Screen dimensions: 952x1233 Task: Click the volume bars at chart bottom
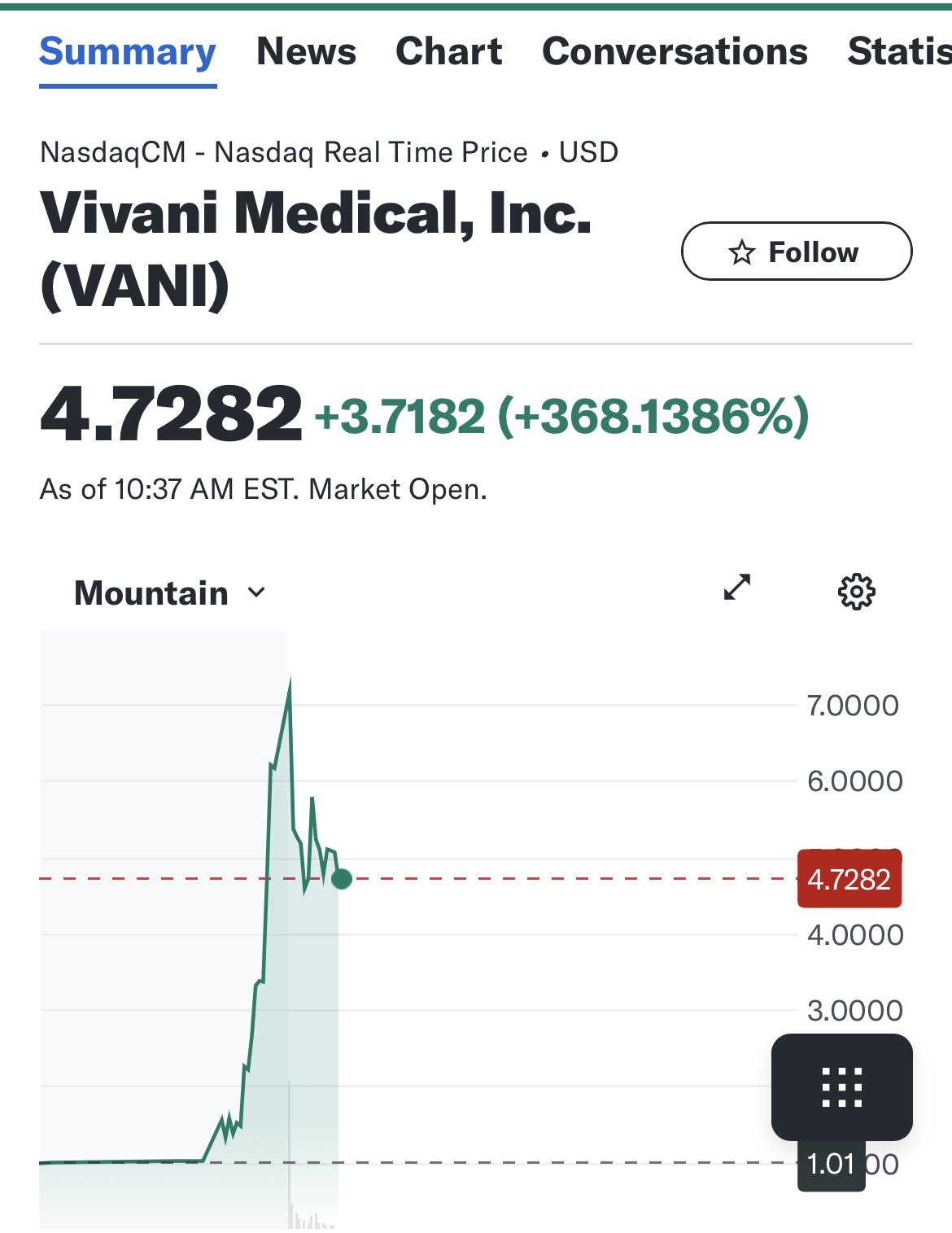(312, 1218)
